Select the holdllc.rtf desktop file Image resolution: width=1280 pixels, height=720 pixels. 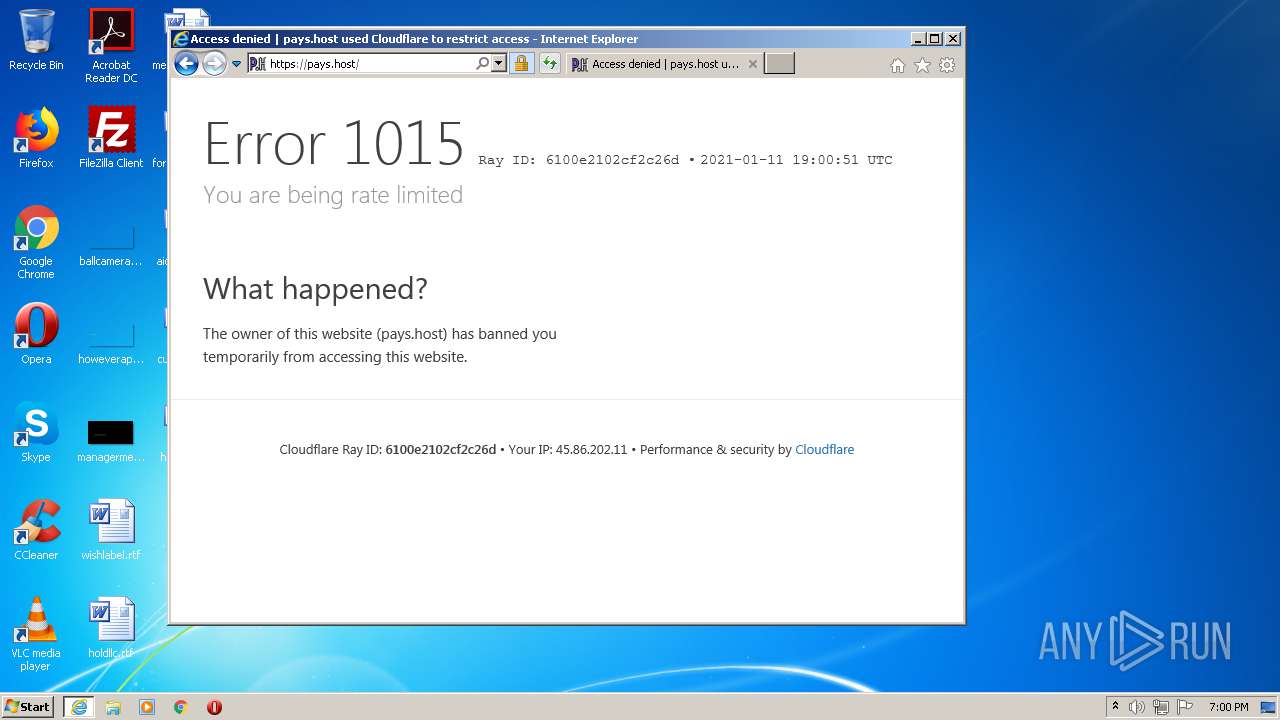coord(111,628)
